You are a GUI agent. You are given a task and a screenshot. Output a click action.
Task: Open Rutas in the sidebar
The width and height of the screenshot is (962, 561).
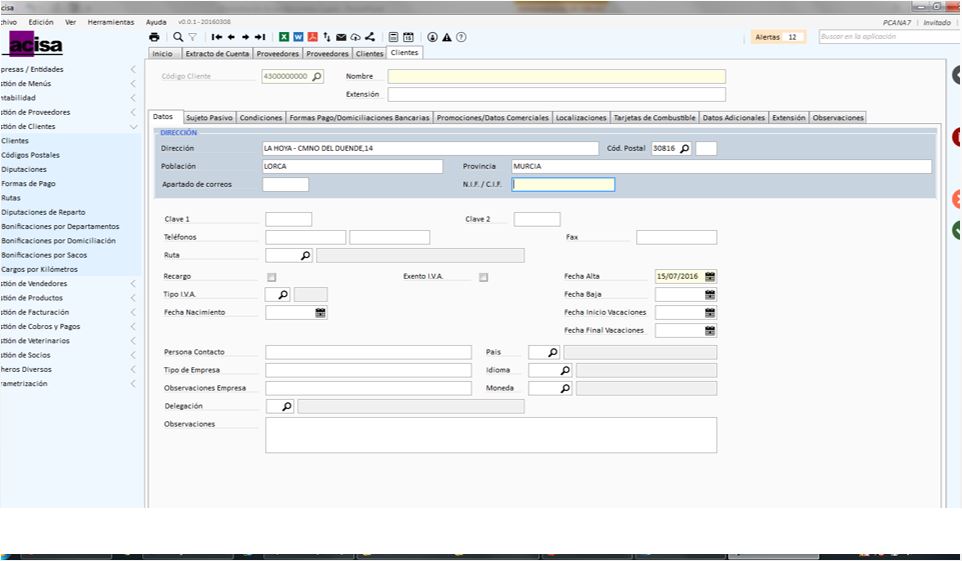[11, 198]
